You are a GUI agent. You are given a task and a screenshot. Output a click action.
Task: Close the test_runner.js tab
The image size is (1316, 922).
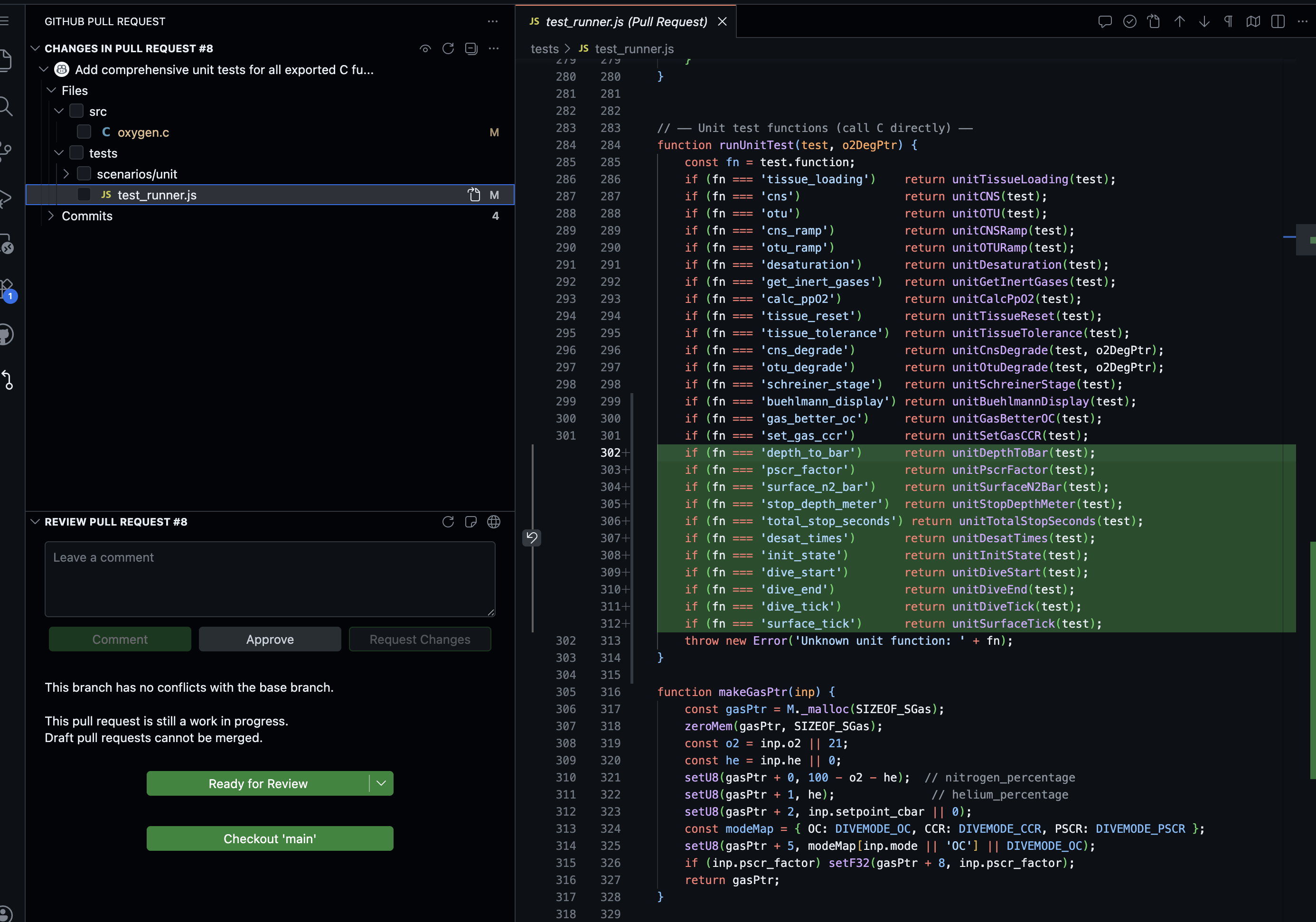tap(722, 22)
